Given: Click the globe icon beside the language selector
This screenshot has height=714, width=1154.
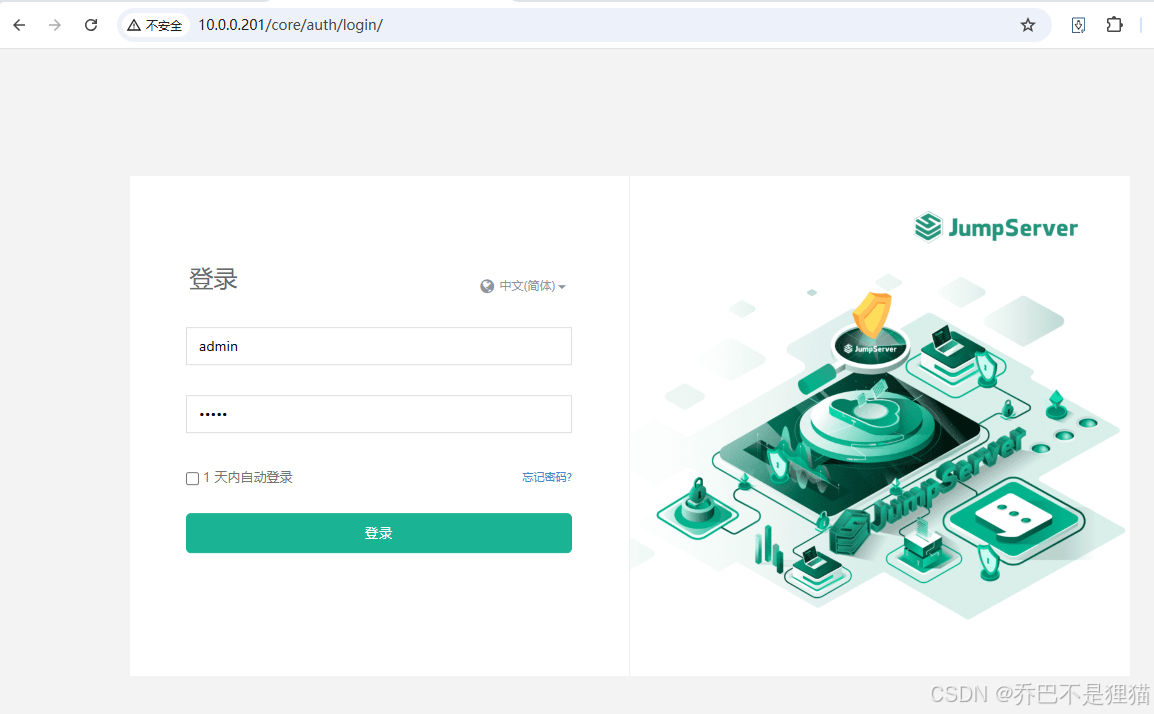Looking at the screenshot, I should [x=487, y=286].
